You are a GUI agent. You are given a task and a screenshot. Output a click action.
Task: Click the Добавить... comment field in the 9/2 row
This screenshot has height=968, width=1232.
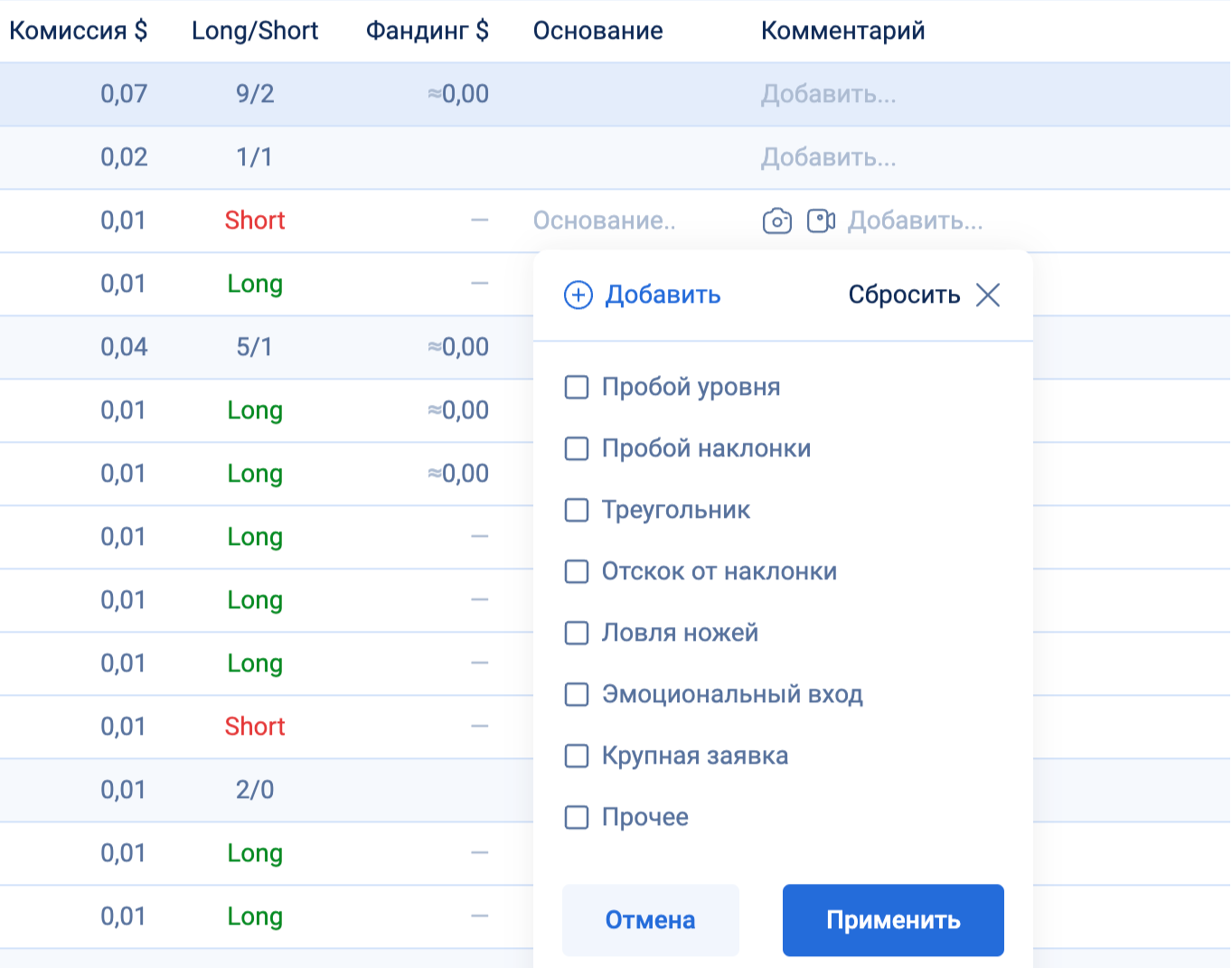click(829, 94)
